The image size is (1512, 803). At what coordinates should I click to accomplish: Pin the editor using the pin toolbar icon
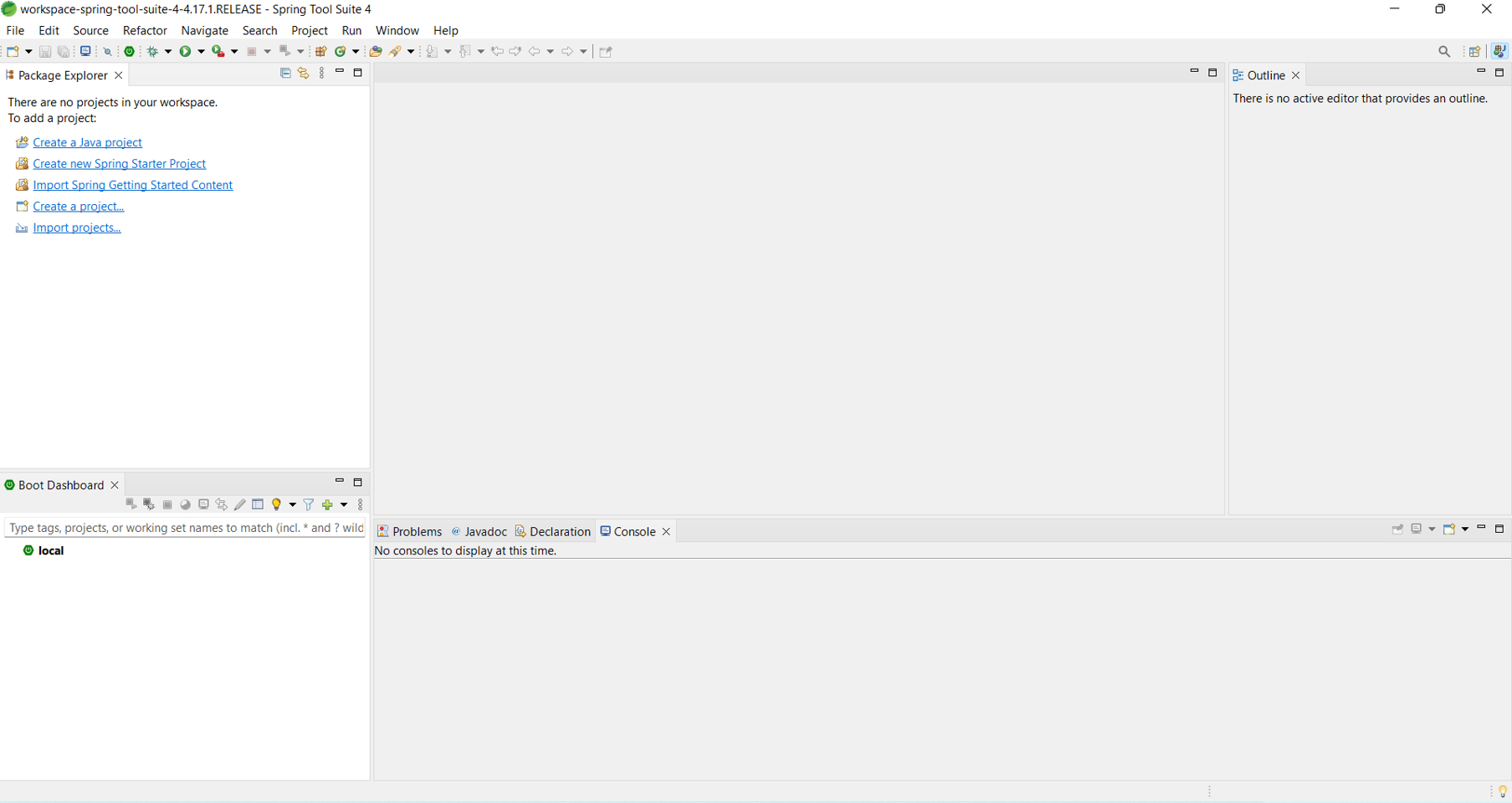click(x=606, y=51)
